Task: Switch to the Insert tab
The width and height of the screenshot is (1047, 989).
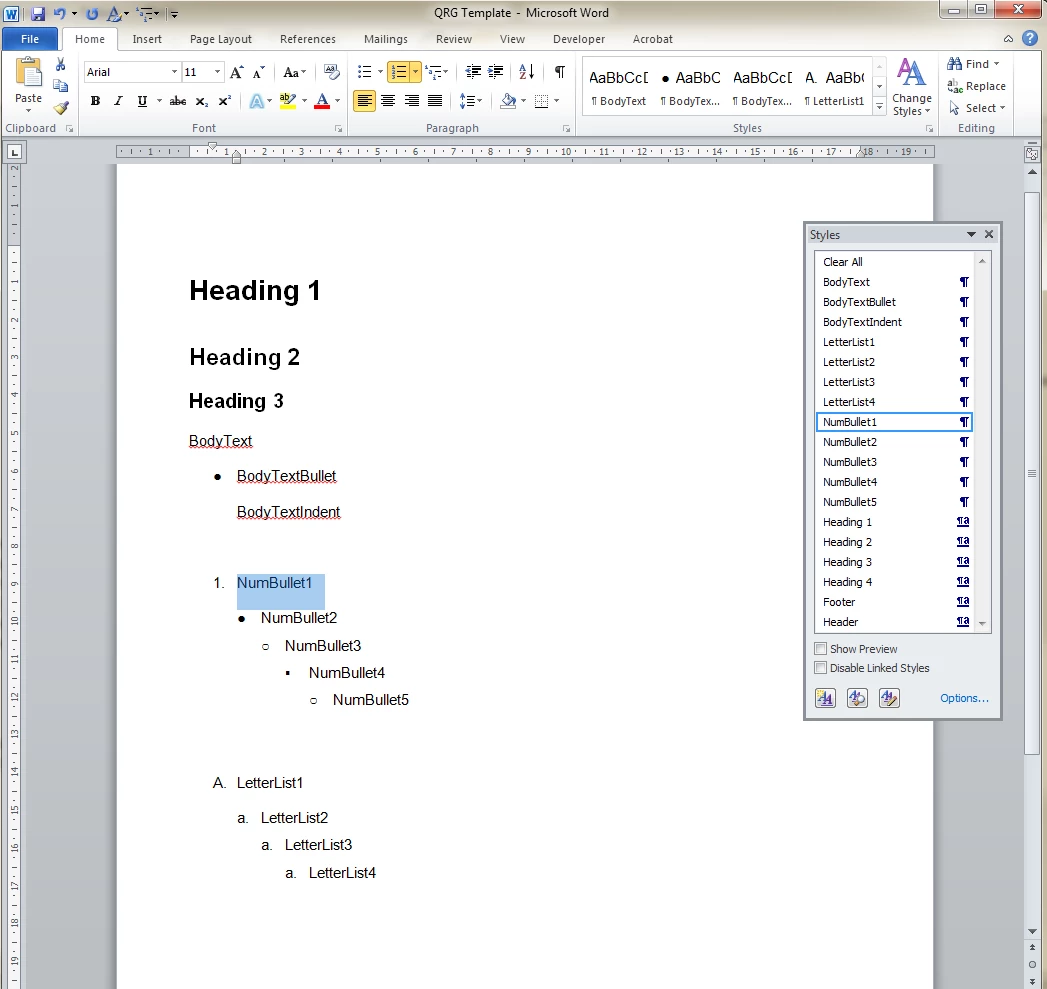Action: click(147, 39)
